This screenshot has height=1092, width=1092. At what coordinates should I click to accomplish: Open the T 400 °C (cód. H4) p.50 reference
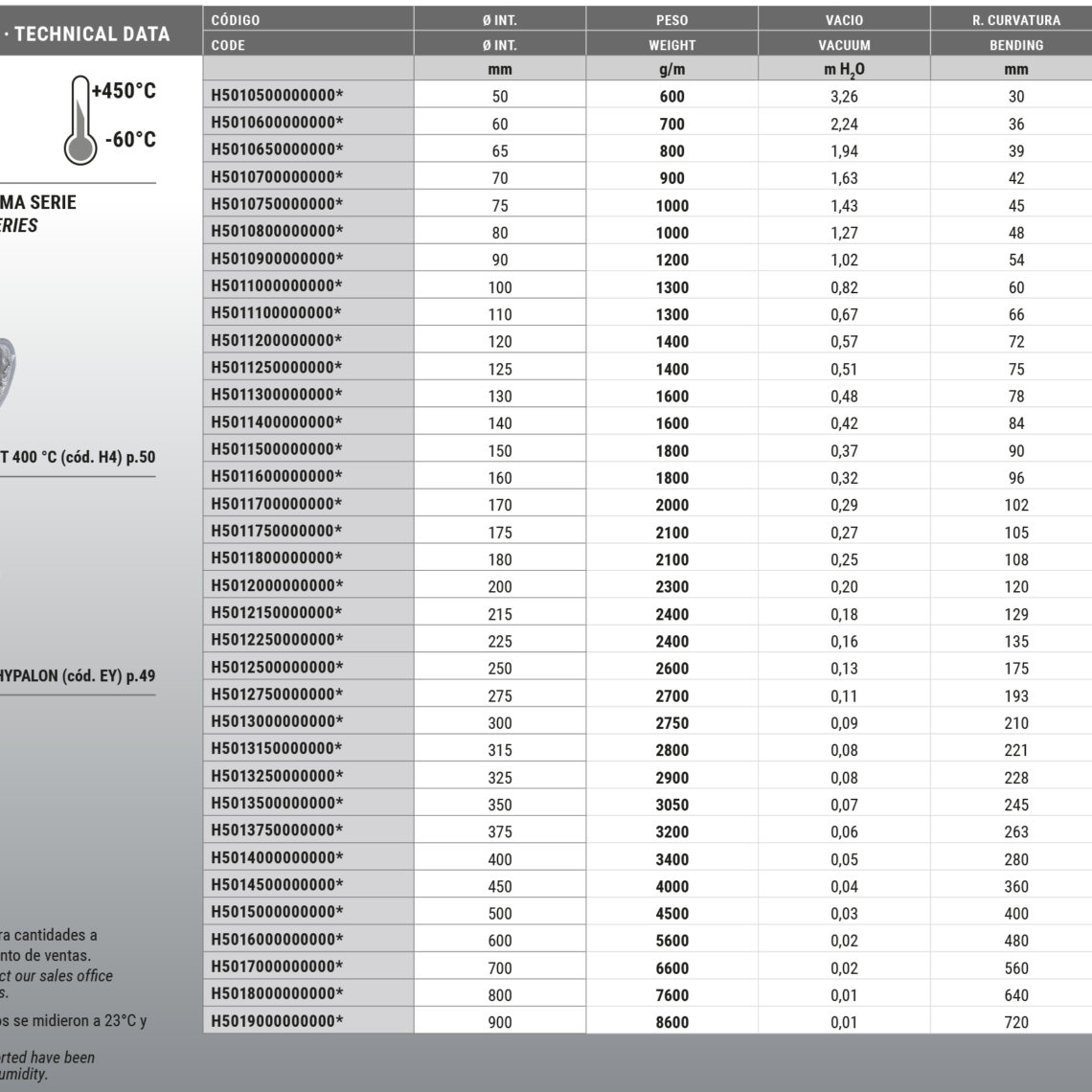(79, 458)
